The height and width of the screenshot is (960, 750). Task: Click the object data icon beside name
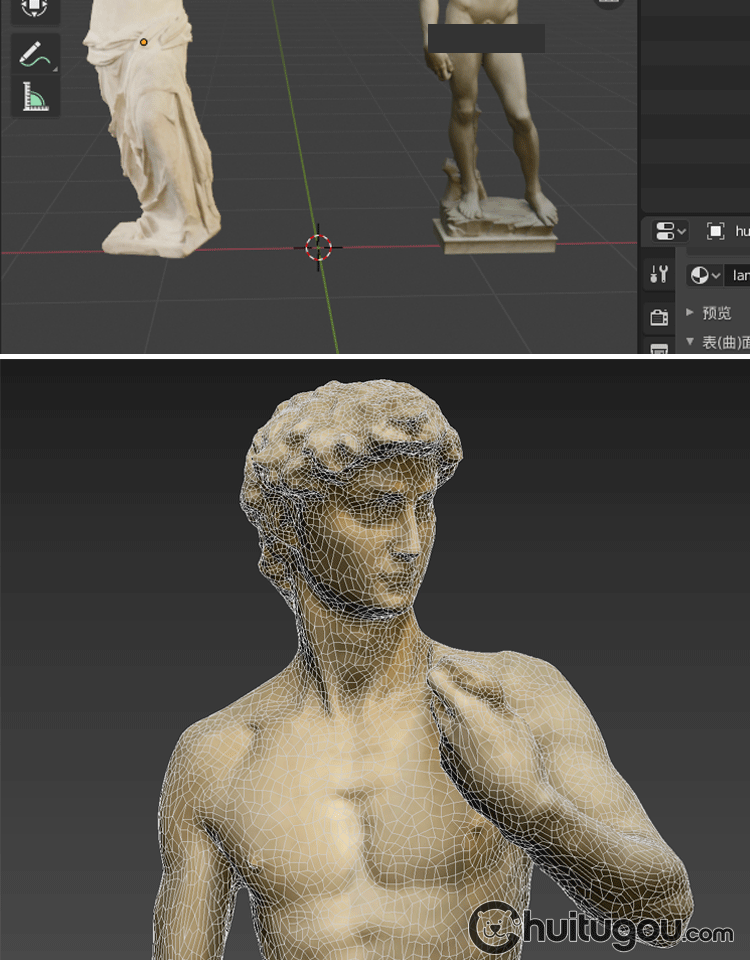coord(715,231)
